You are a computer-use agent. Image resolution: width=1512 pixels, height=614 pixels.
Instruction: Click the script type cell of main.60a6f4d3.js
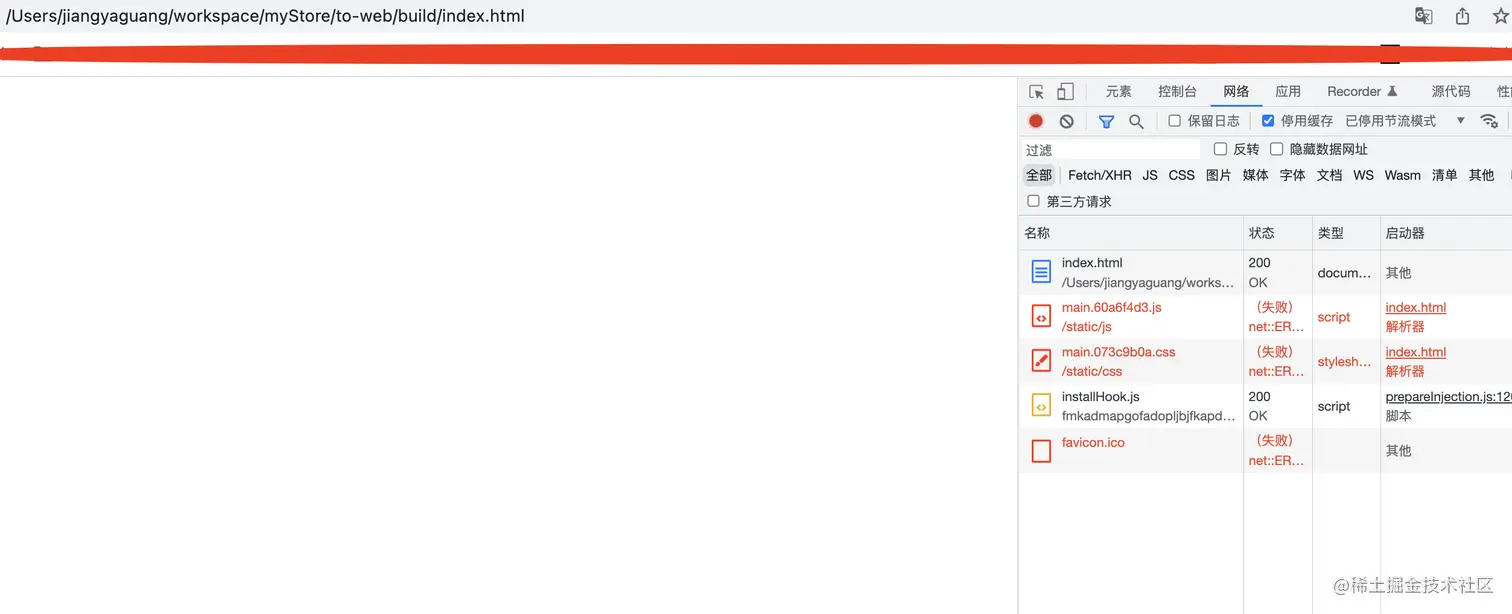pos(1334,317)
